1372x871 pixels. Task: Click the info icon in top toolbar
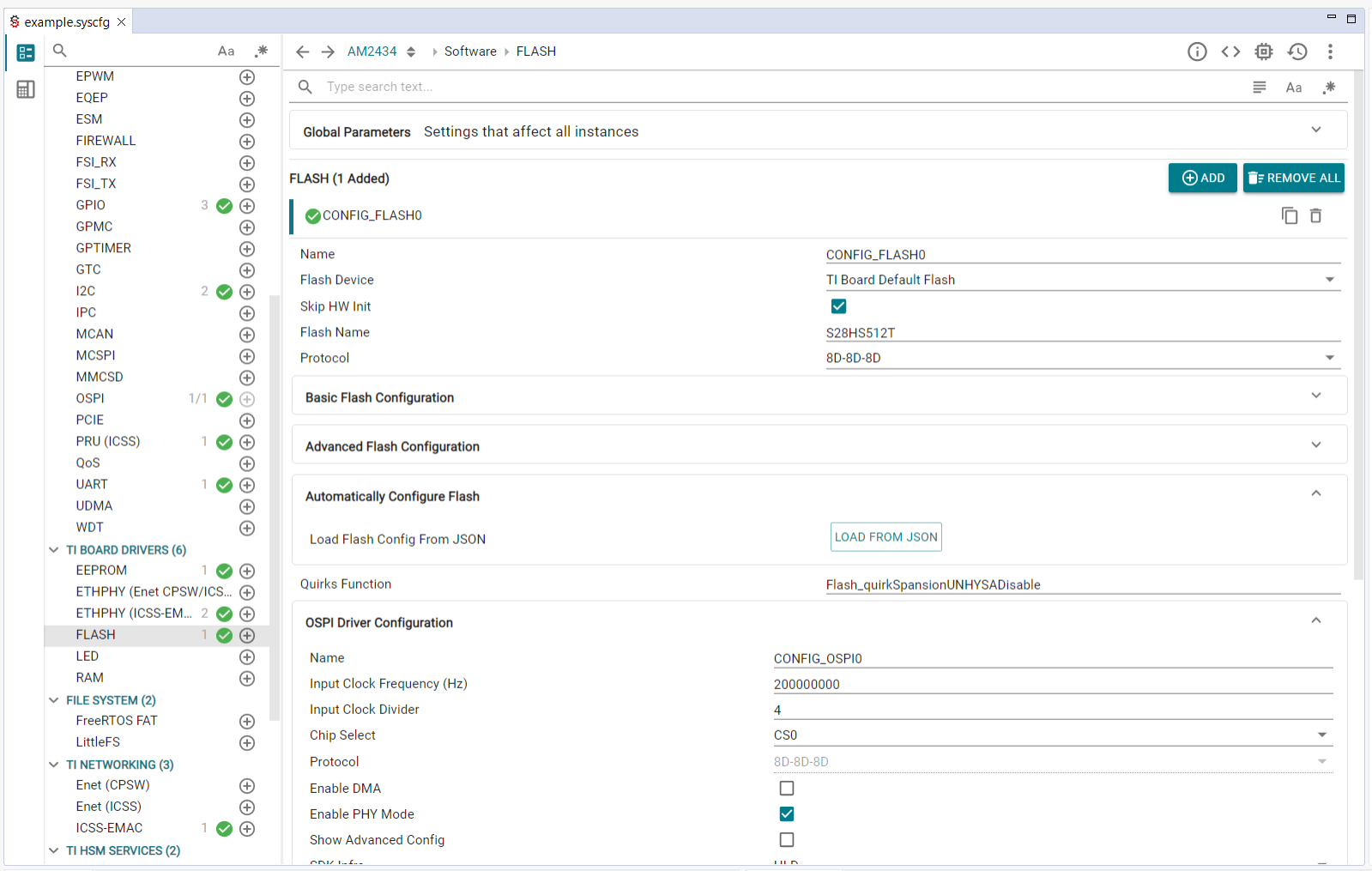coord(1197,51)
